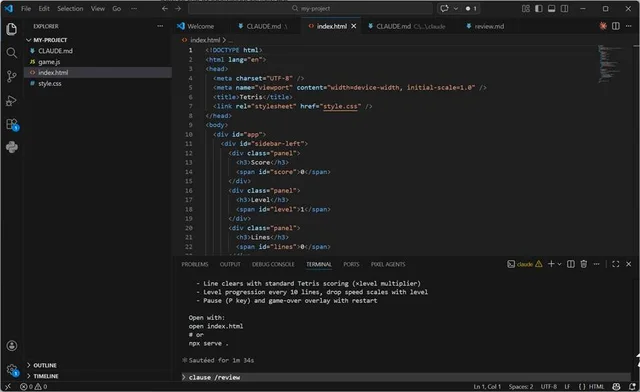Image resolution: width=640 pixels, height=392 pixels.
Task: Go back with the left arrow
Action: (x=164, y=9)
